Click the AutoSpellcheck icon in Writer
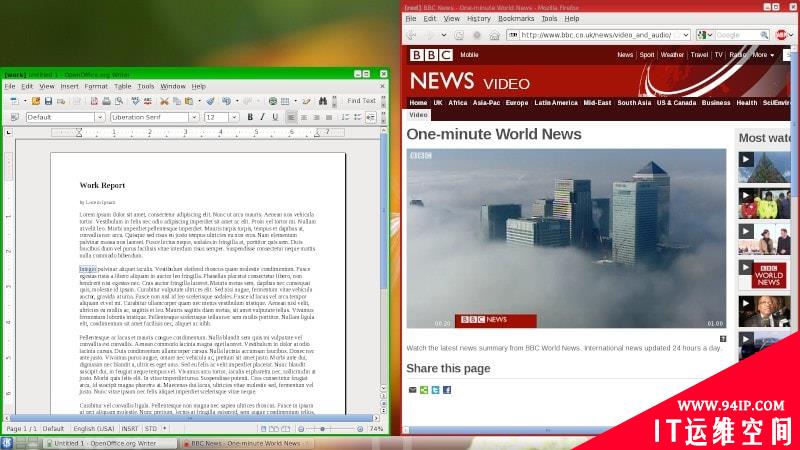The image size is (800, 450). pos(147,101)
